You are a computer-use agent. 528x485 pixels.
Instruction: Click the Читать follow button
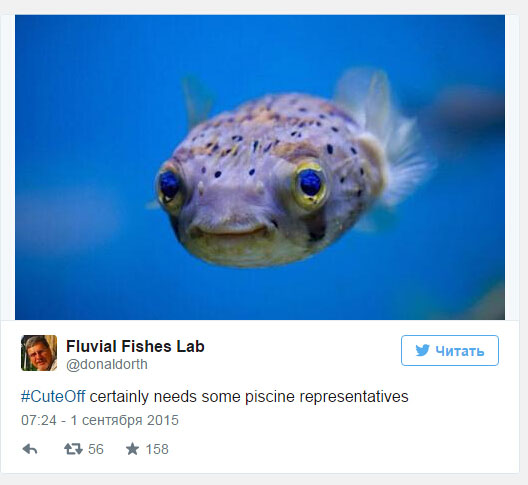click(x=450, y=350)
